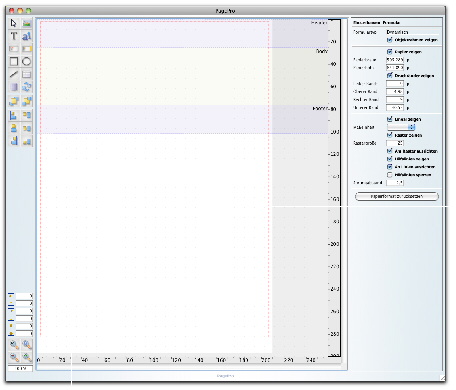456x390 pixels.
Task: Align objects to bottom edge icon
Action: coord(27,141)
